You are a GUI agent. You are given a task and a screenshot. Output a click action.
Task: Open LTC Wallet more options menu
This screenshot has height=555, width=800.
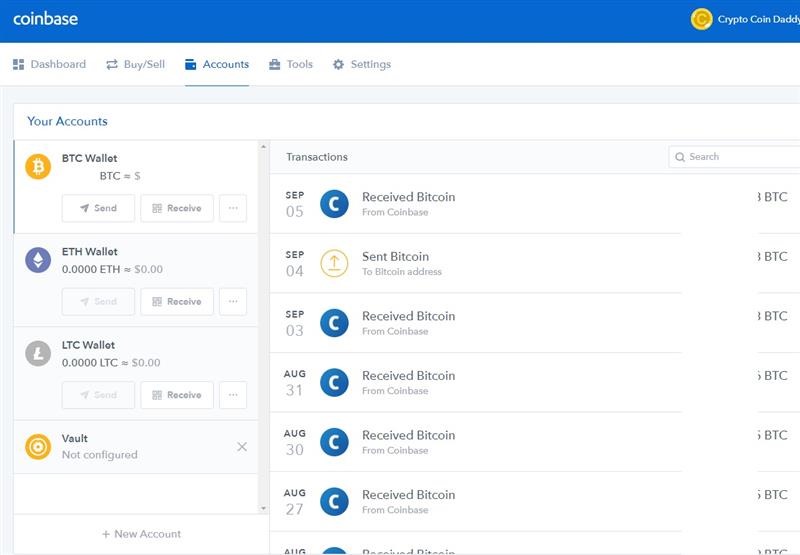pos(233,395)
